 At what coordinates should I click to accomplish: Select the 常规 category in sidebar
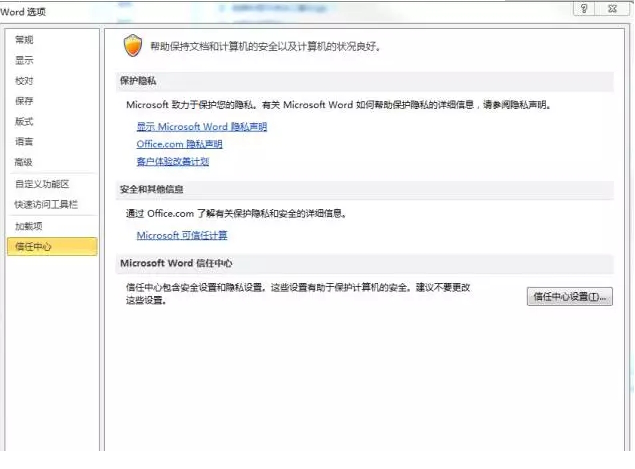pos(24,40)
